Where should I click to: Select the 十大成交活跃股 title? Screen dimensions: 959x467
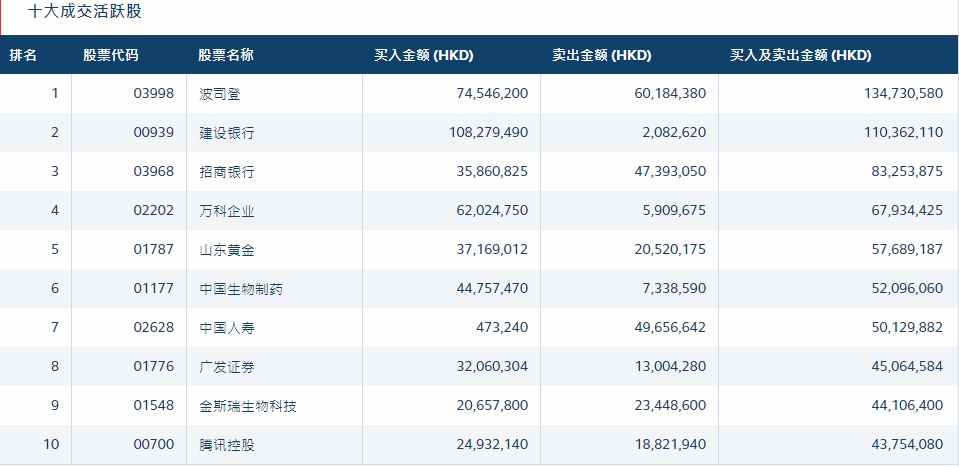tap(85, 11)
